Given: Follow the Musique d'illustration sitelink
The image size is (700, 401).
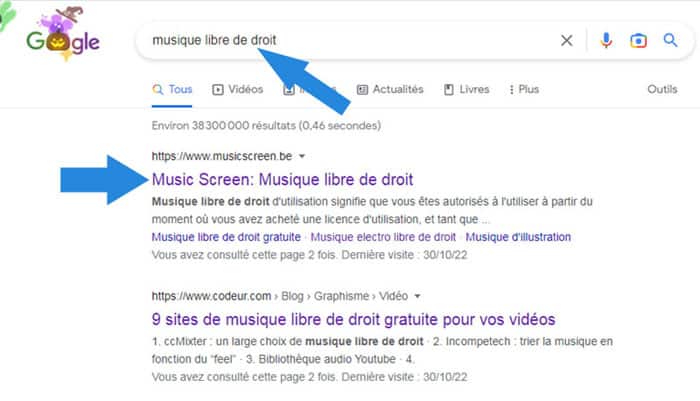Looking at the screenshot, I should click(519, 237).
